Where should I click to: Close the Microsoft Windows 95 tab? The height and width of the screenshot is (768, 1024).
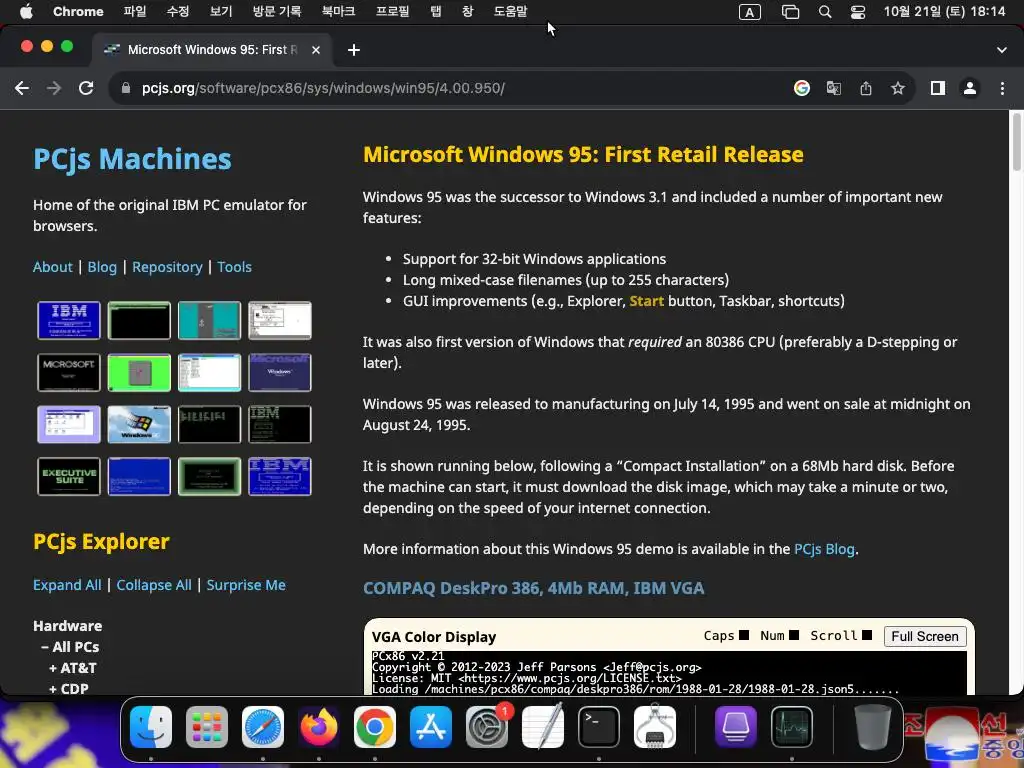pyautogui.click(x=316, y=50)
